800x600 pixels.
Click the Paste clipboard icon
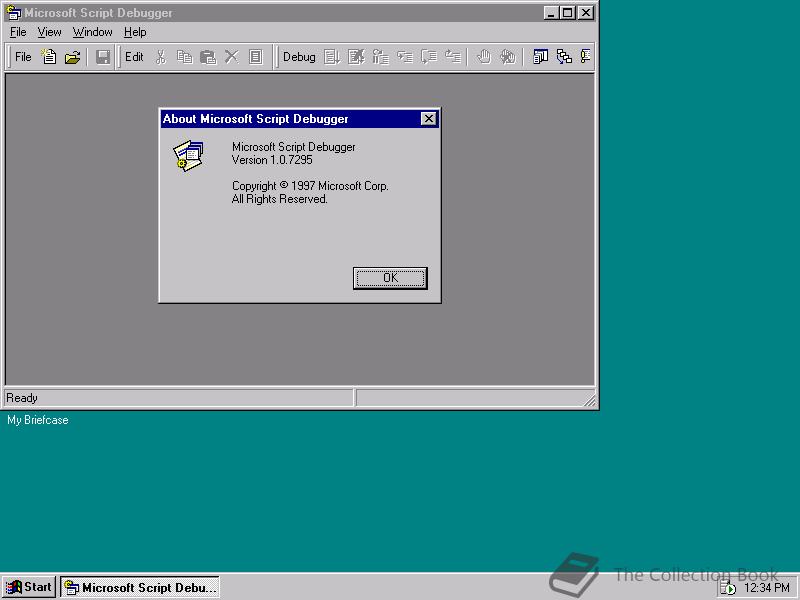[208, 57]
